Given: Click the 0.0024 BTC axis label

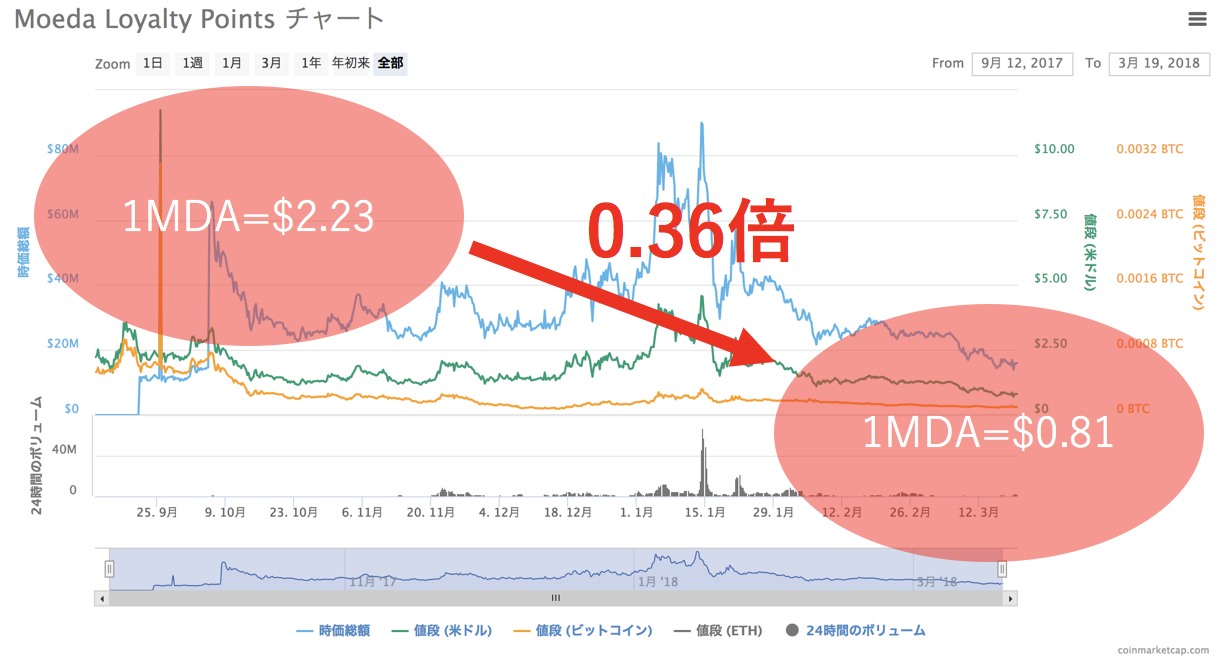Looking at the screenshot, I should pos(1149,214).
